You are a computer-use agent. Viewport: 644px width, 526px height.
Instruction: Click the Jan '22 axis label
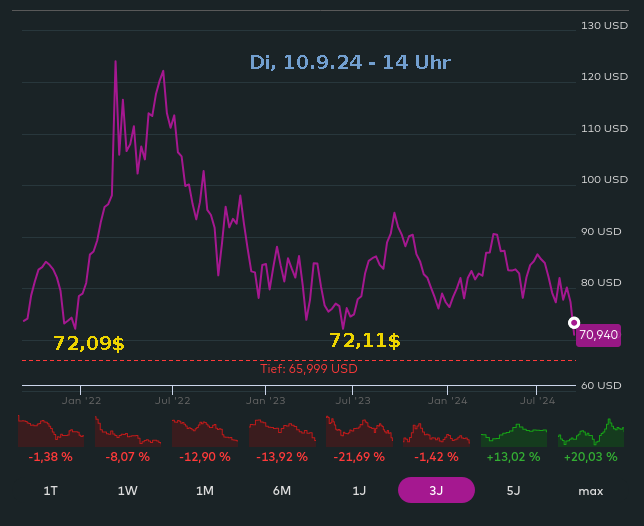pyautogui.click(x=81, y=401)
